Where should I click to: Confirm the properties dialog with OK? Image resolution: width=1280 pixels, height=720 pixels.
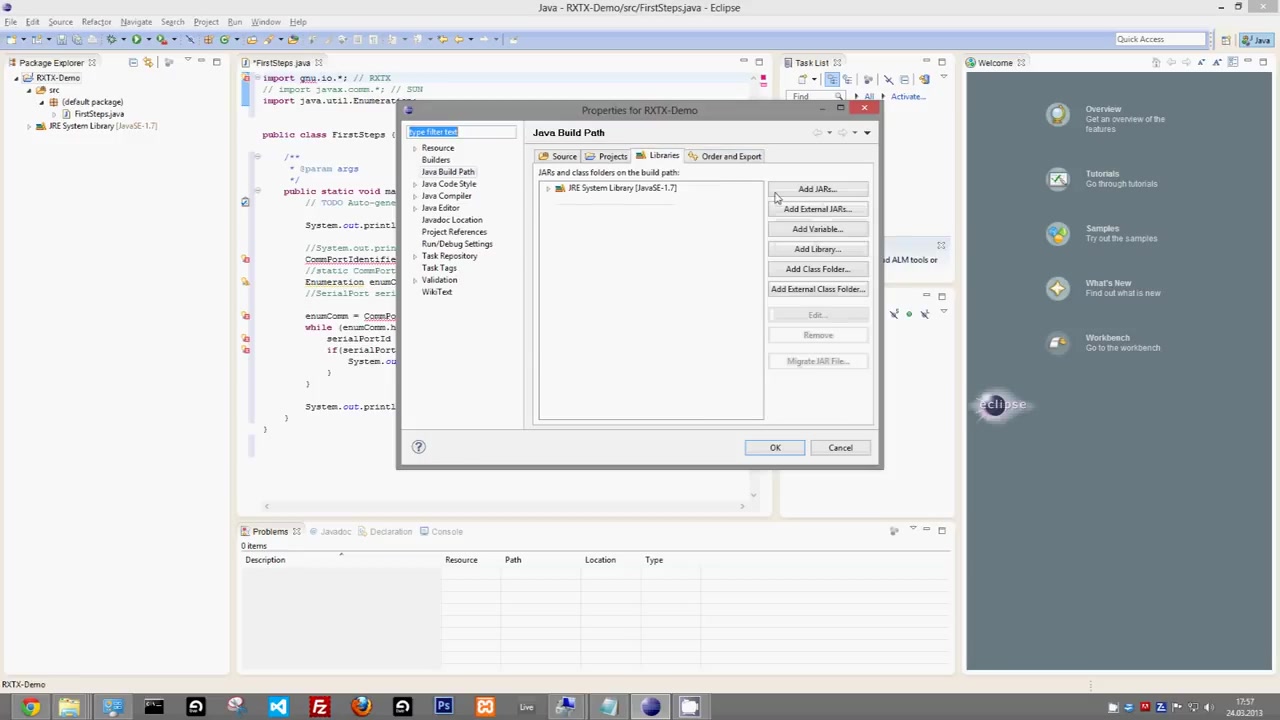pos(775,447)
